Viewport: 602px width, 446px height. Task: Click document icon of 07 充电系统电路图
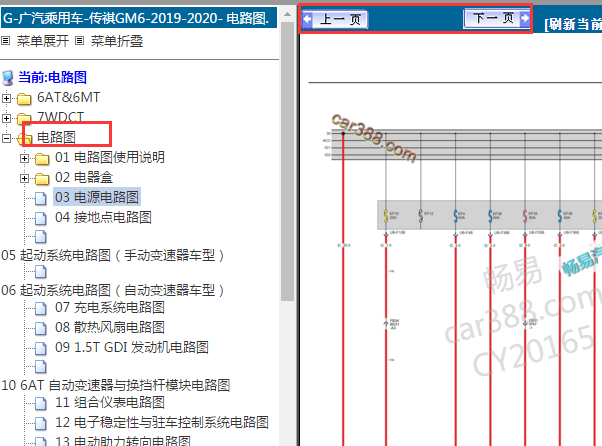point(41,308)
